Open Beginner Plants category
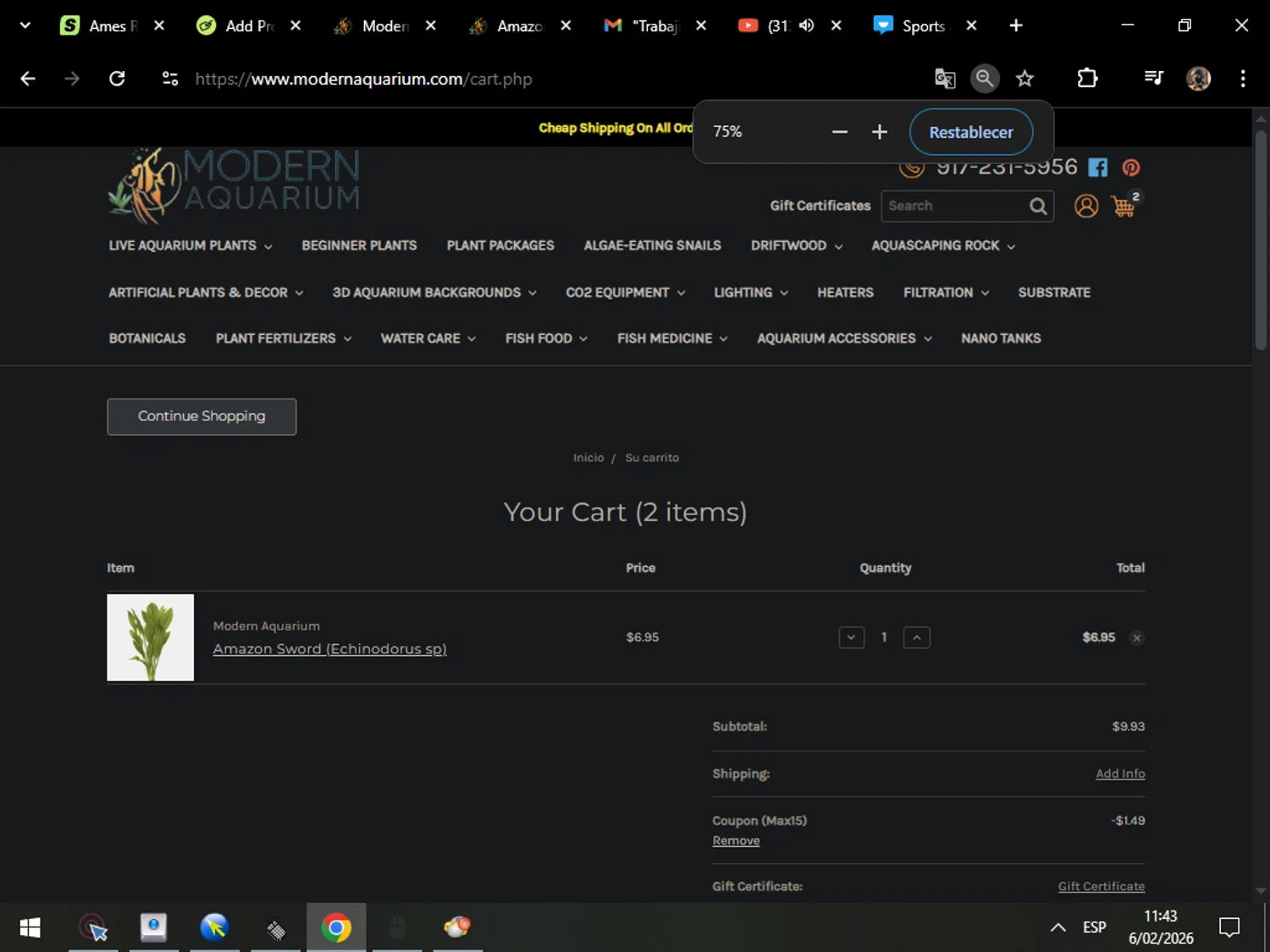This screenshot has height=952, width=1270. 359,245
